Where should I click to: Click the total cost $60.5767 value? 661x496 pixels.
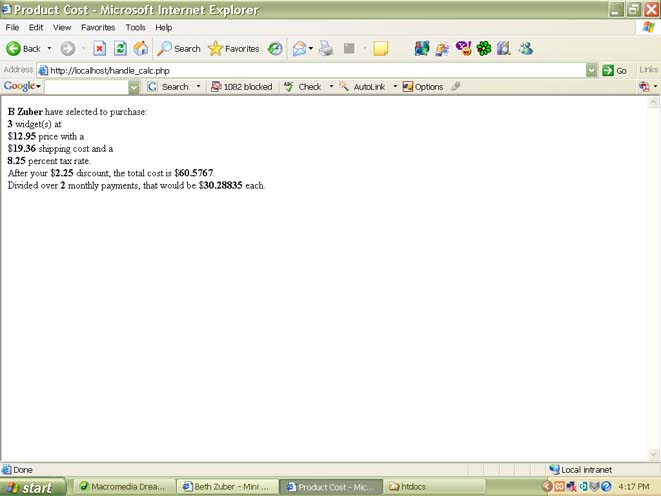tap(194, 173)
